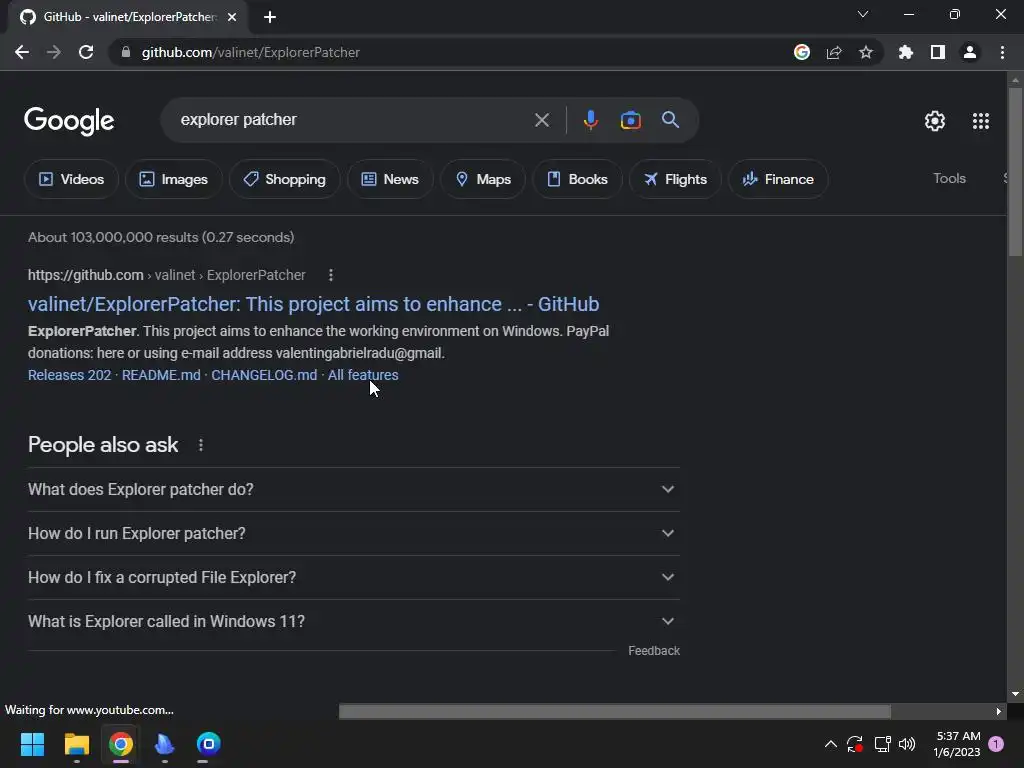
Task: Switch to the Flights filter
Action: click(675, 179)
